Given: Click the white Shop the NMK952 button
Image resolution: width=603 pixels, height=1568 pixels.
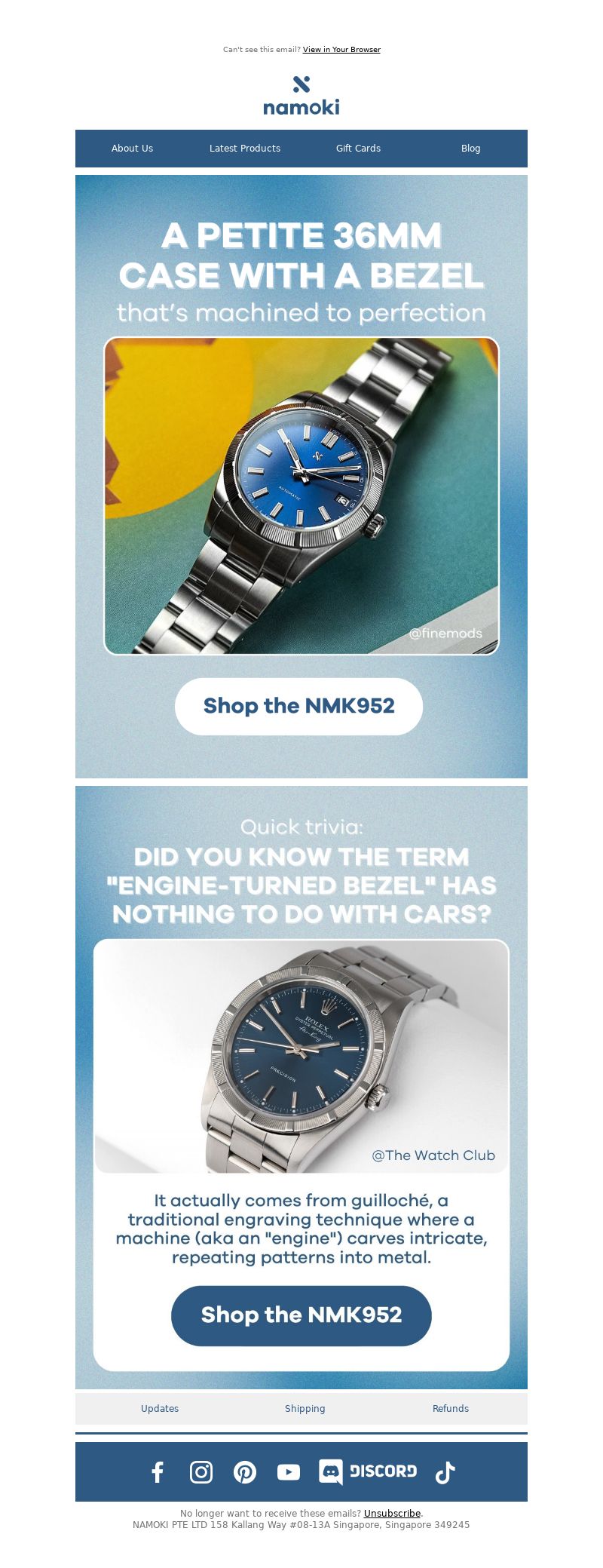Looking at the screenshot, I should click(x=299, y=706).
